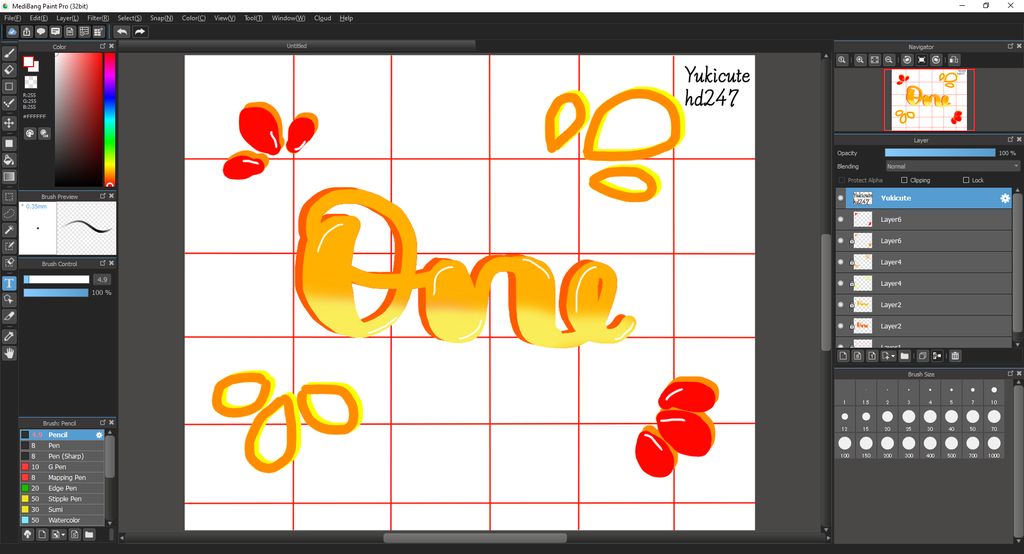Screen dimensions: 1024x554
Task: Click Navigator rotate right icon
Action: (x=936, y=59)
